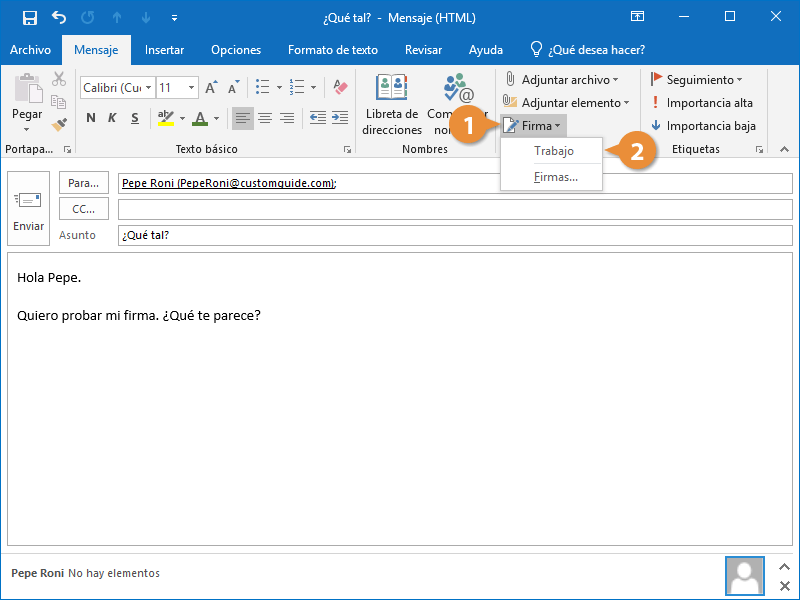The width and height of the screenshot is (800, 600).
Task: Toggle bold N formatting
Action: (91, 119)
